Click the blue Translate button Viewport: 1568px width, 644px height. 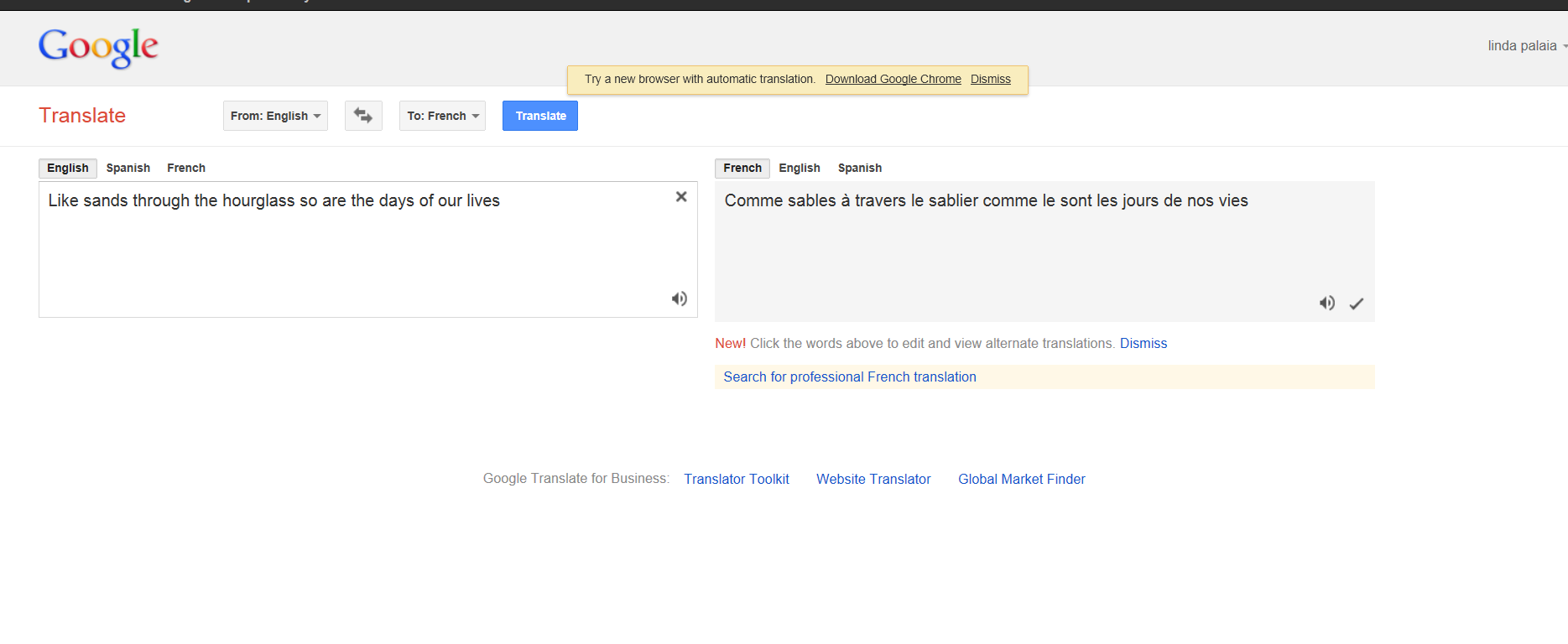540,116
